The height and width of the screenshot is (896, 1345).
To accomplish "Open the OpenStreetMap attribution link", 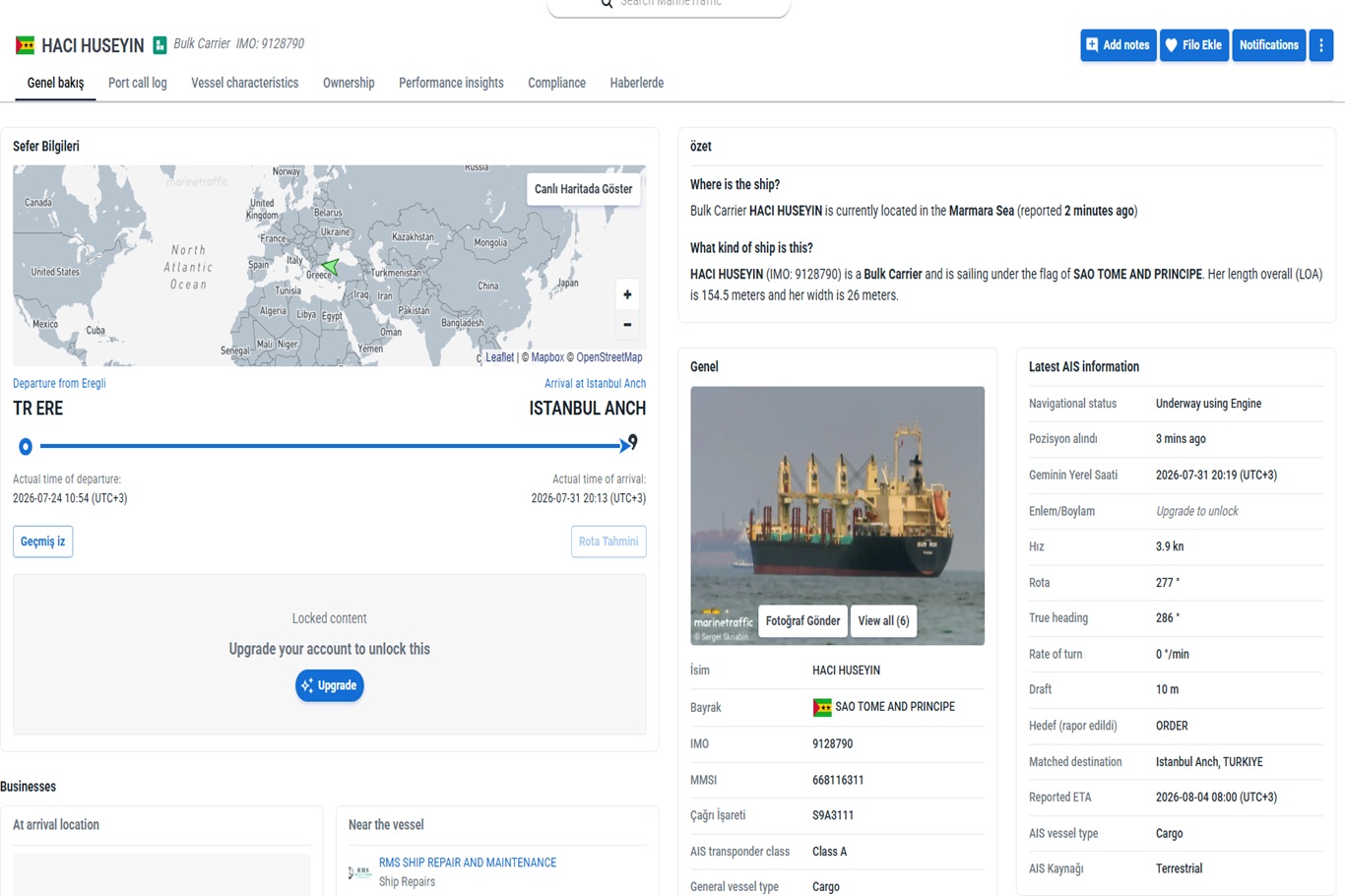I will [609, 357].
